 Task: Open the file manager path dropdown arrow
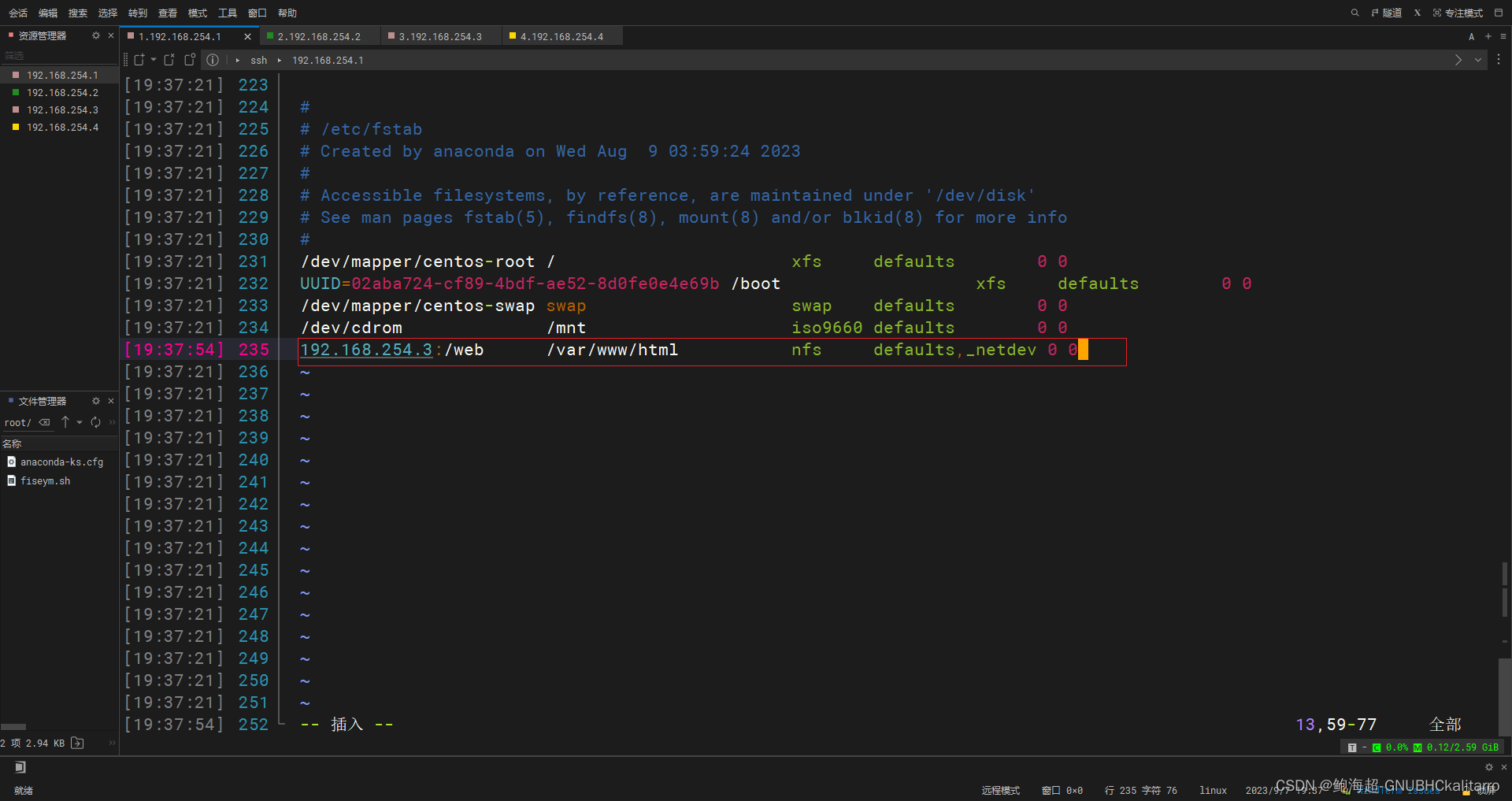[81, 423]
